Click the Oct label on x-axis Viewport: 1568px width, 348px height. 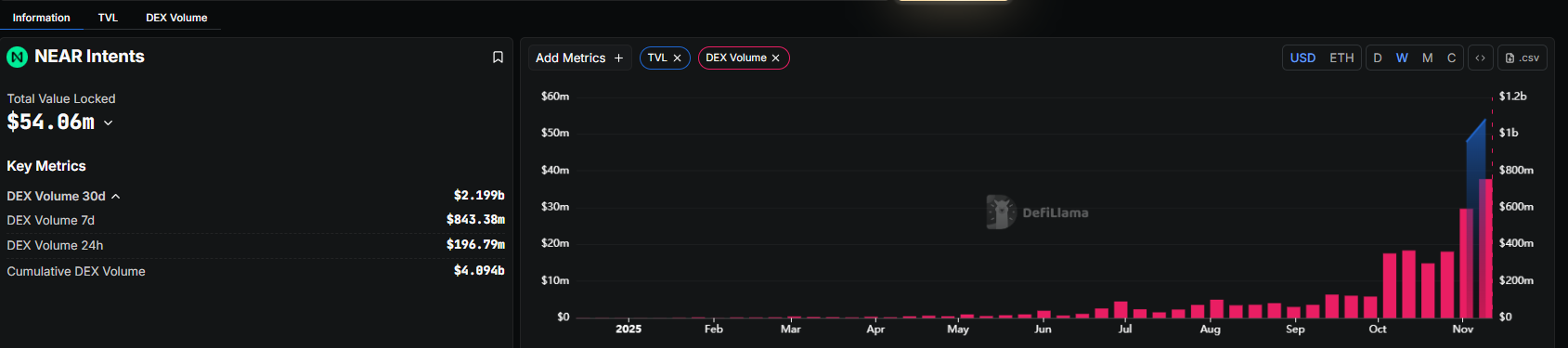click(1378, 329)
